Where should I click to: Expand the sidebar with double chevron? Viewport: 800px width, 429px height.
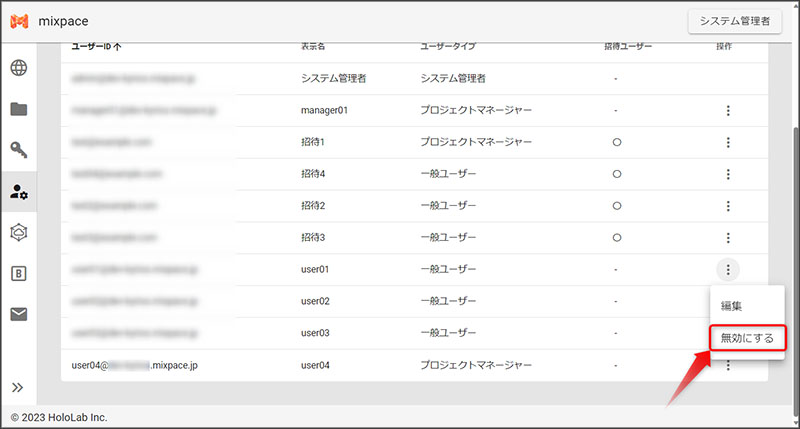click(18, 388)
